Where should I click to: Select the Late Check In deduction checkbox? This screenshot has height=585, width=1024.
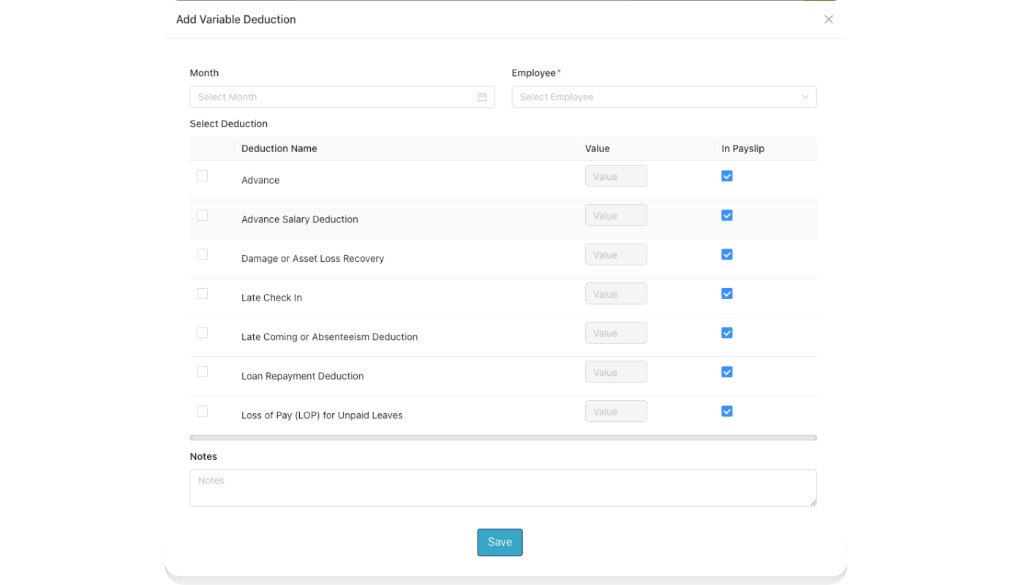click(202, 293)
